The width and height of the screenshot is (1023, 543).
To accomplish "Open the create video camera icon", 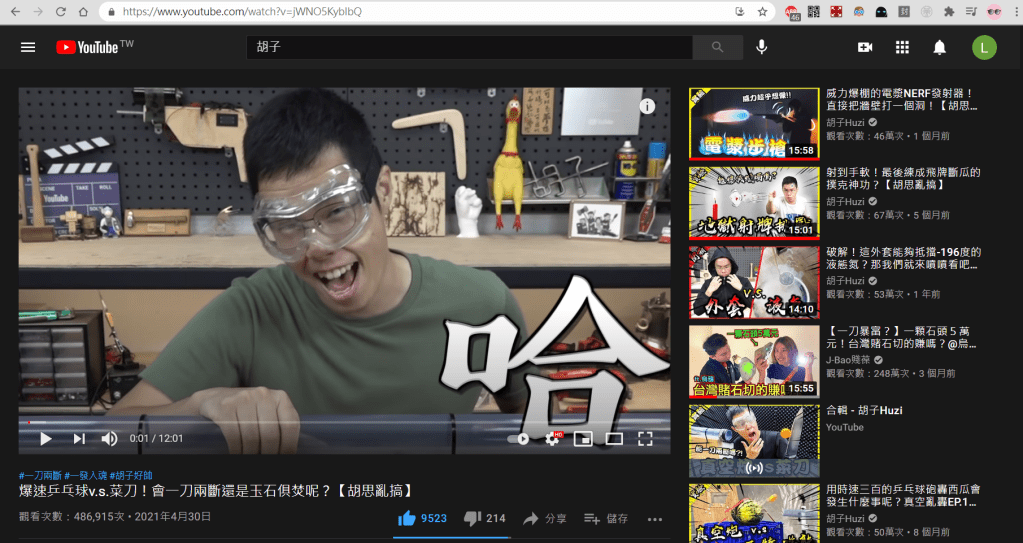I will 865,47.
